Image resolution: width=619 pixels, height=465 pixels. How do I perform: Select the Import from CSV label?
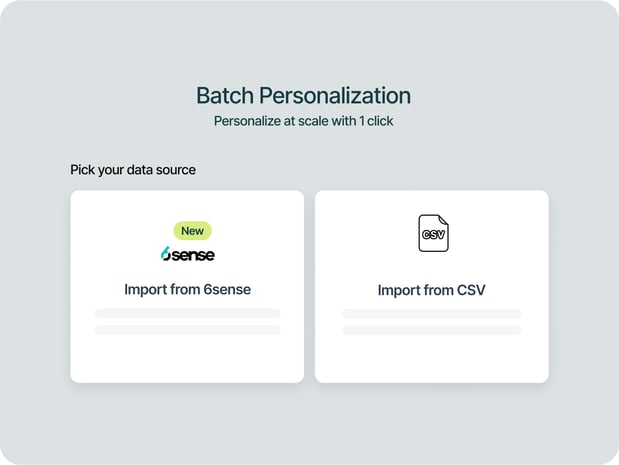pyautogui.click(x=431, y=291)
